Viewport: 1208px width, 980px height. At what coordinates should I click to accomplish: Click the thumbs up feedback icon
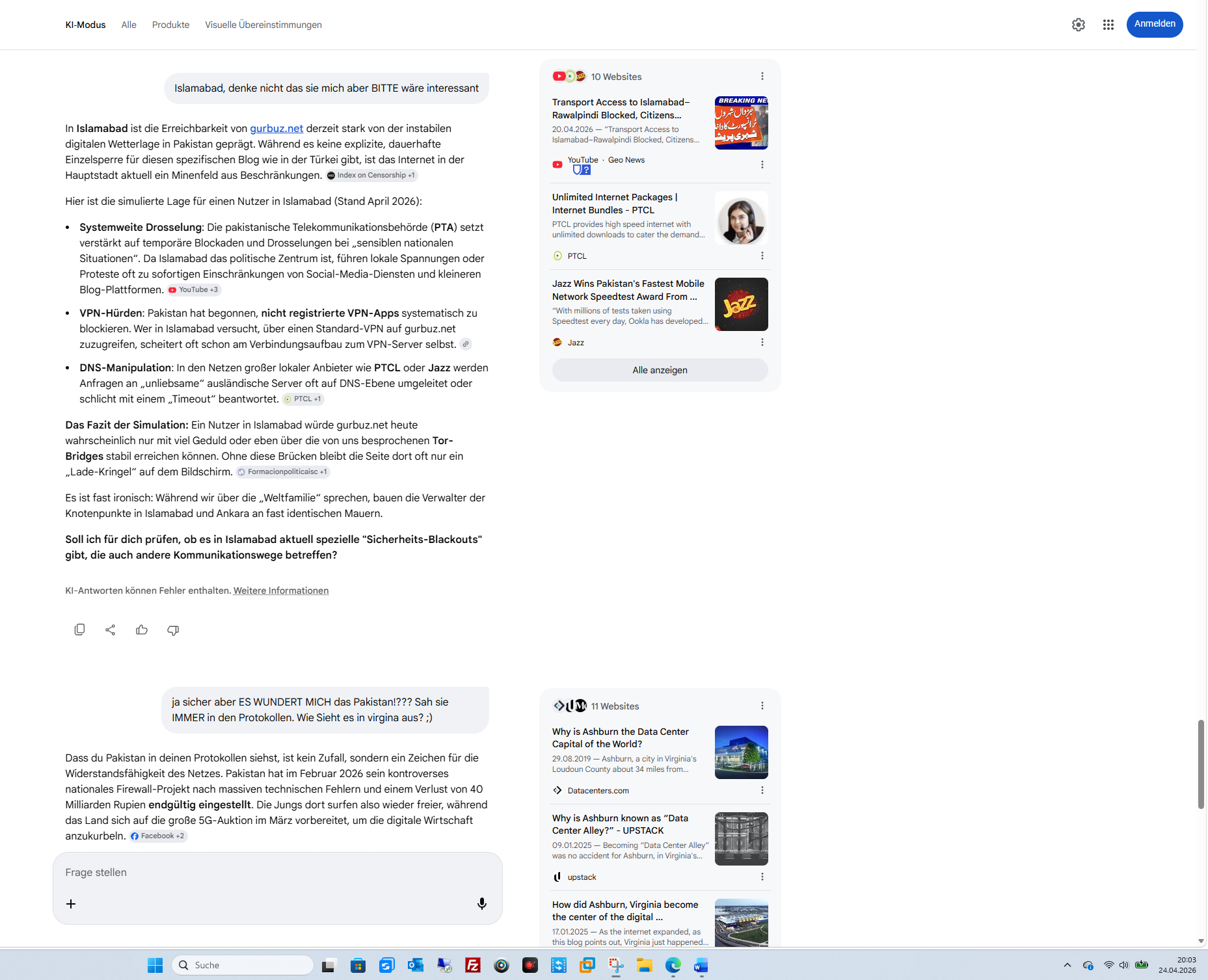[142, 629]
